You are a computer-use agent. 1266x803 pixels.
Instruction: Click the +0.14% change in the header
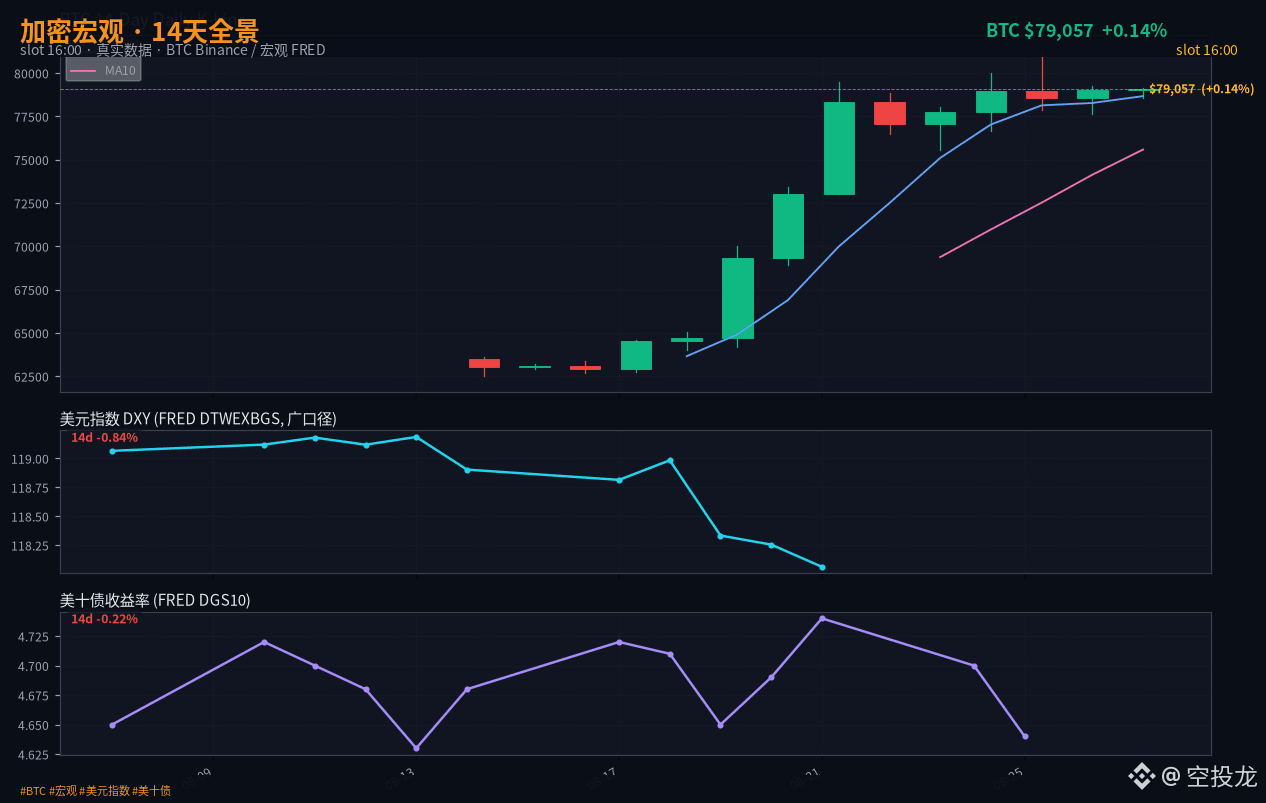[x=1134, y=30]
